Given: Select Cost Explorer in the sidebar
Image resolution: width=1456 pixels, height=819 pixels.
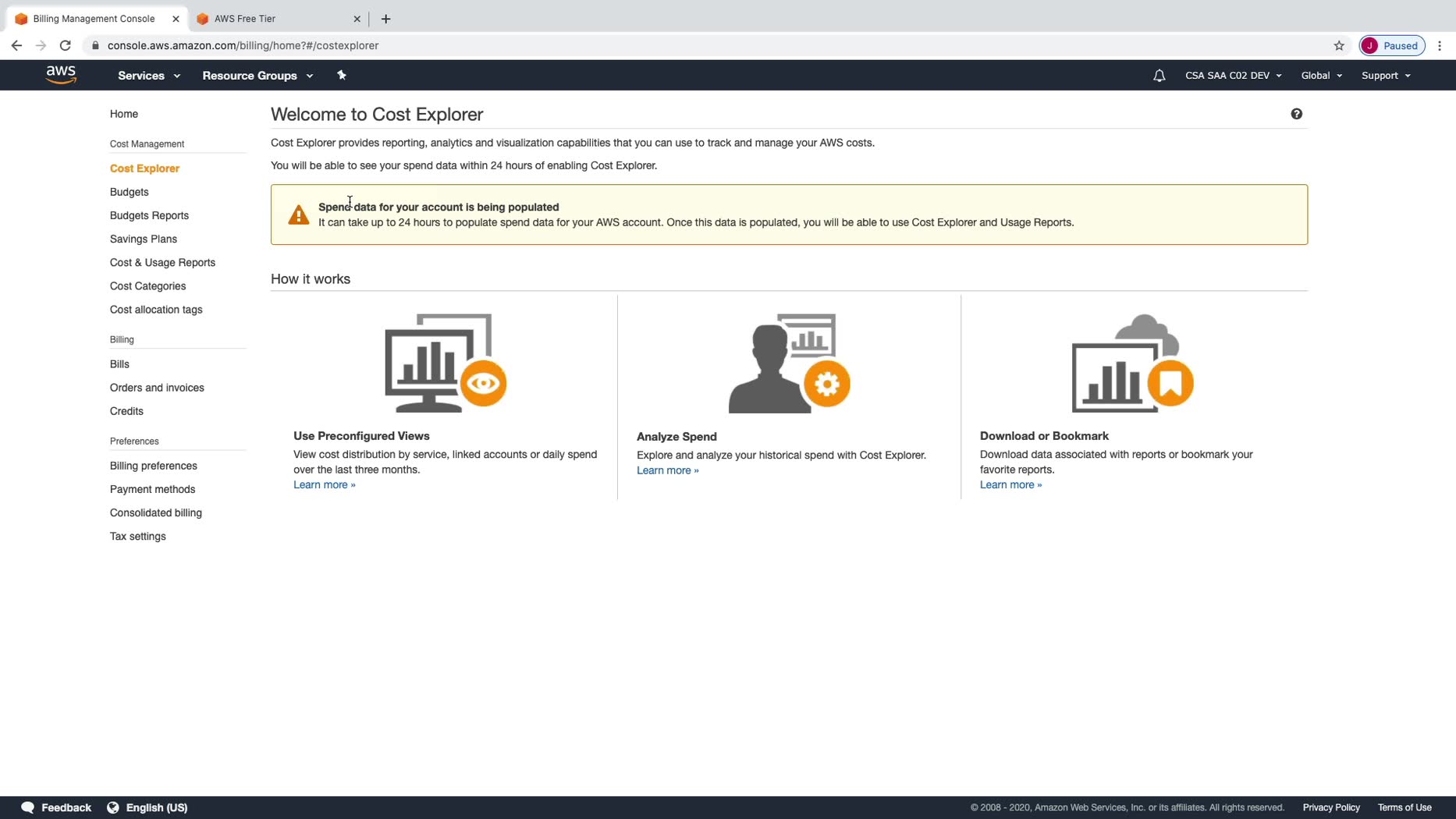Looking at the screenshot, I should [144, 168].
